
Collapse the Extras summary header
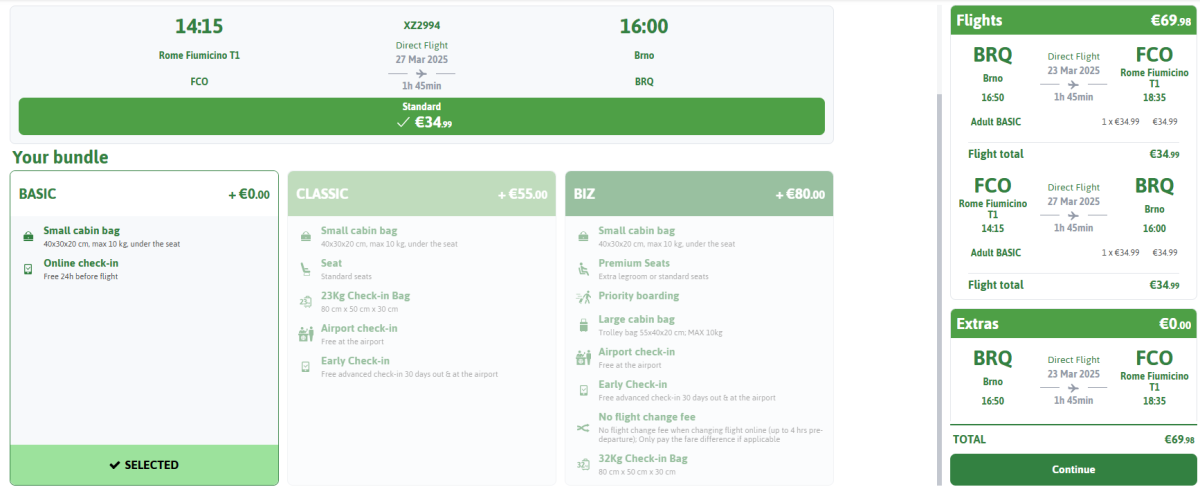(x=1072, y=324)
